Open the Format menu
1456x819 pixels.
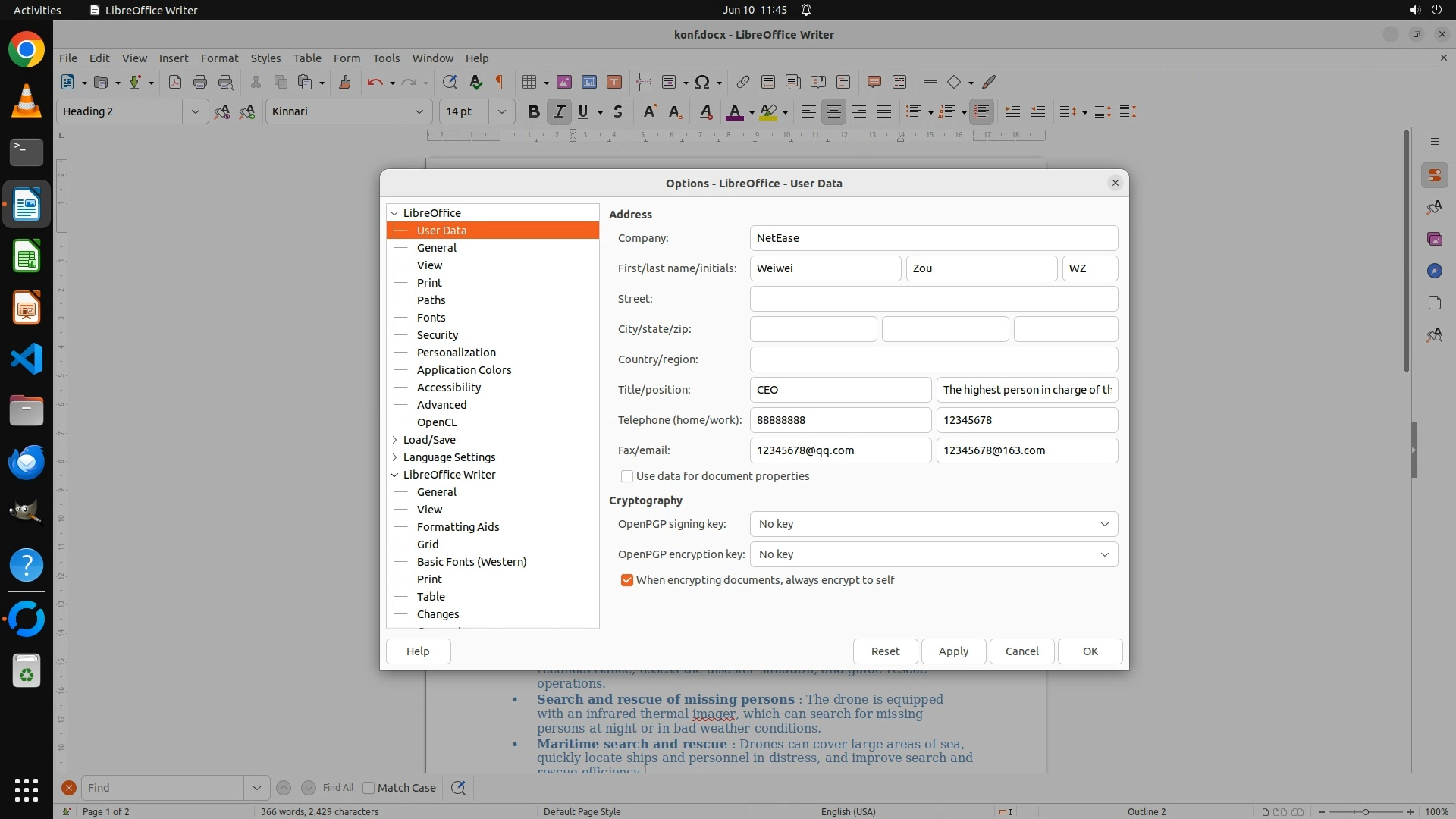coord(219,58)
